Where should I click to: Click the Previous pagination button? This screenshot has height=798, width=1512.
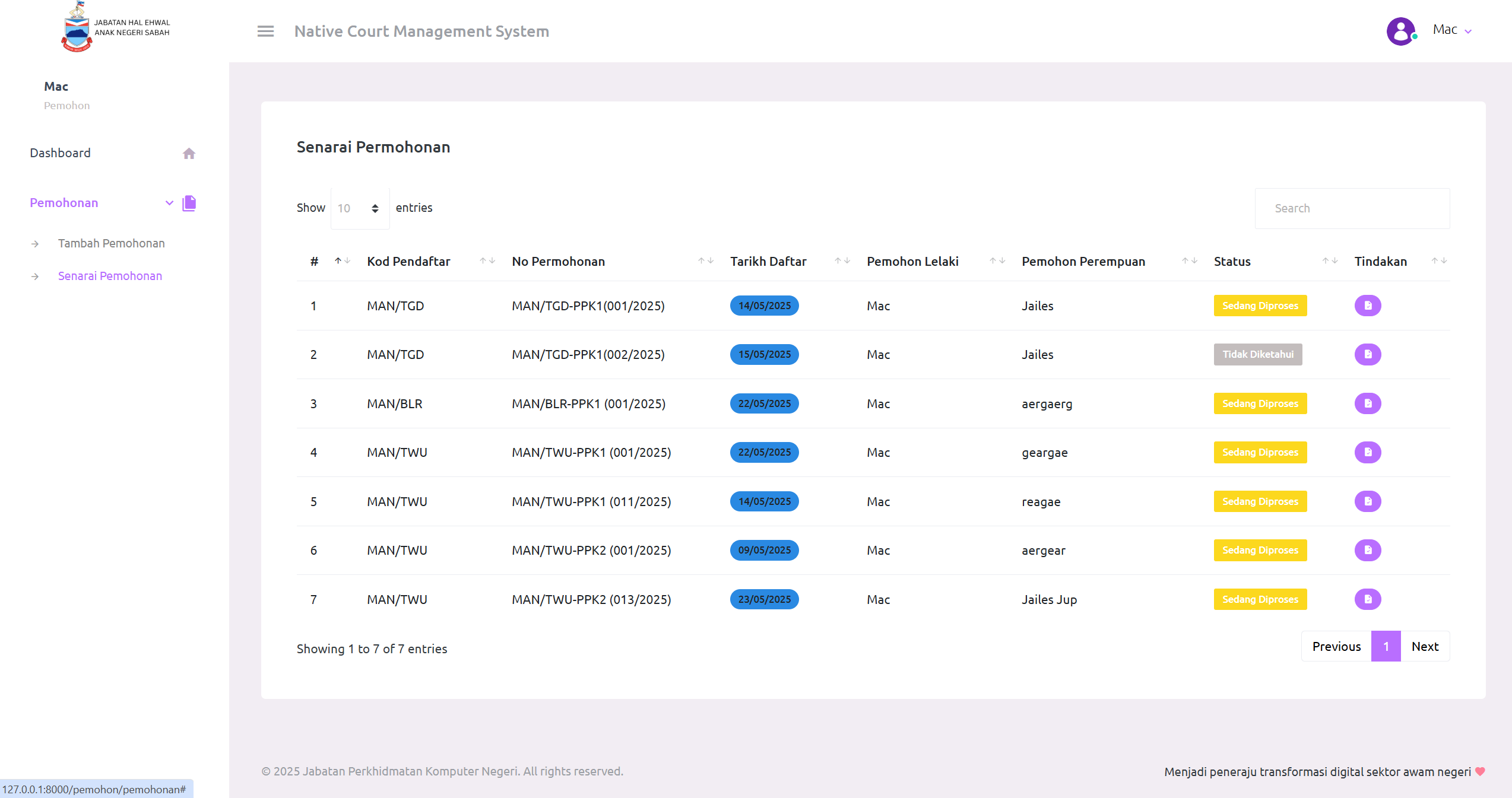pyautogui.click(x=1336, y=647)
